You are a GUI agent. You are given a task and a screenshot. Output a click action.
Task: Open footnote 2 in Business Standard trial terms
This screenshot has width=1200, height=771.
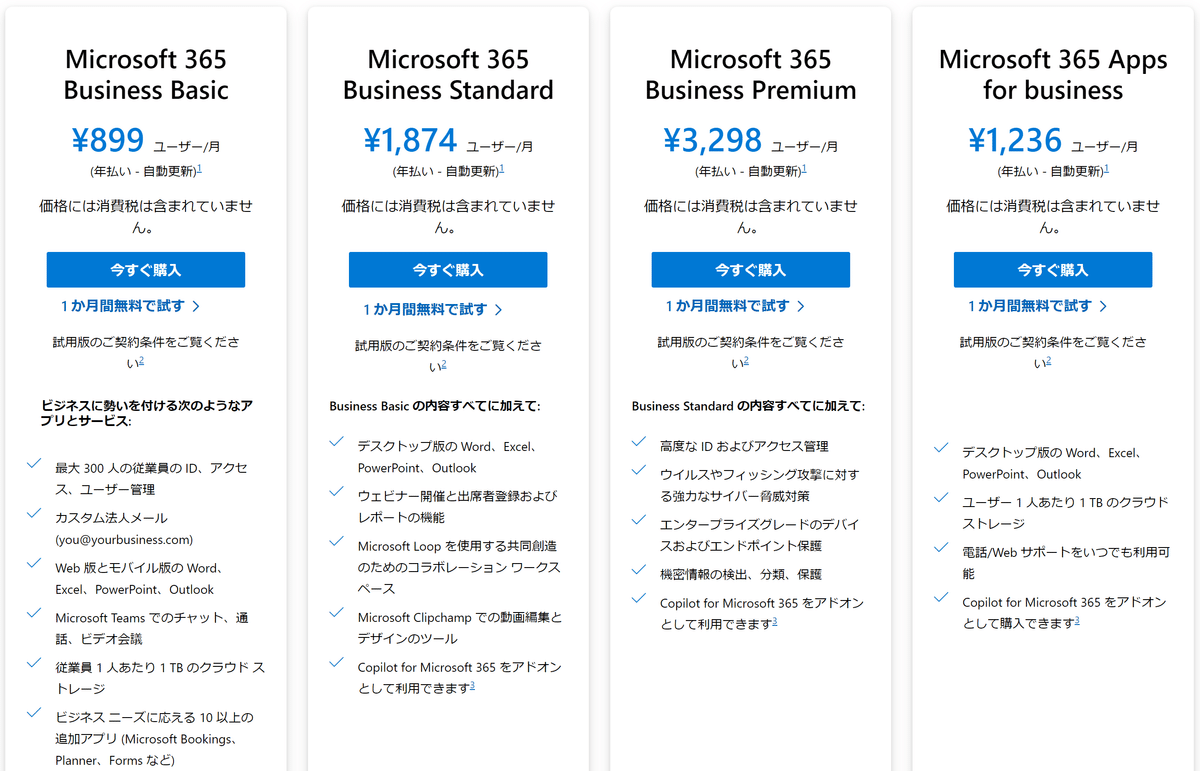(444, 364)
